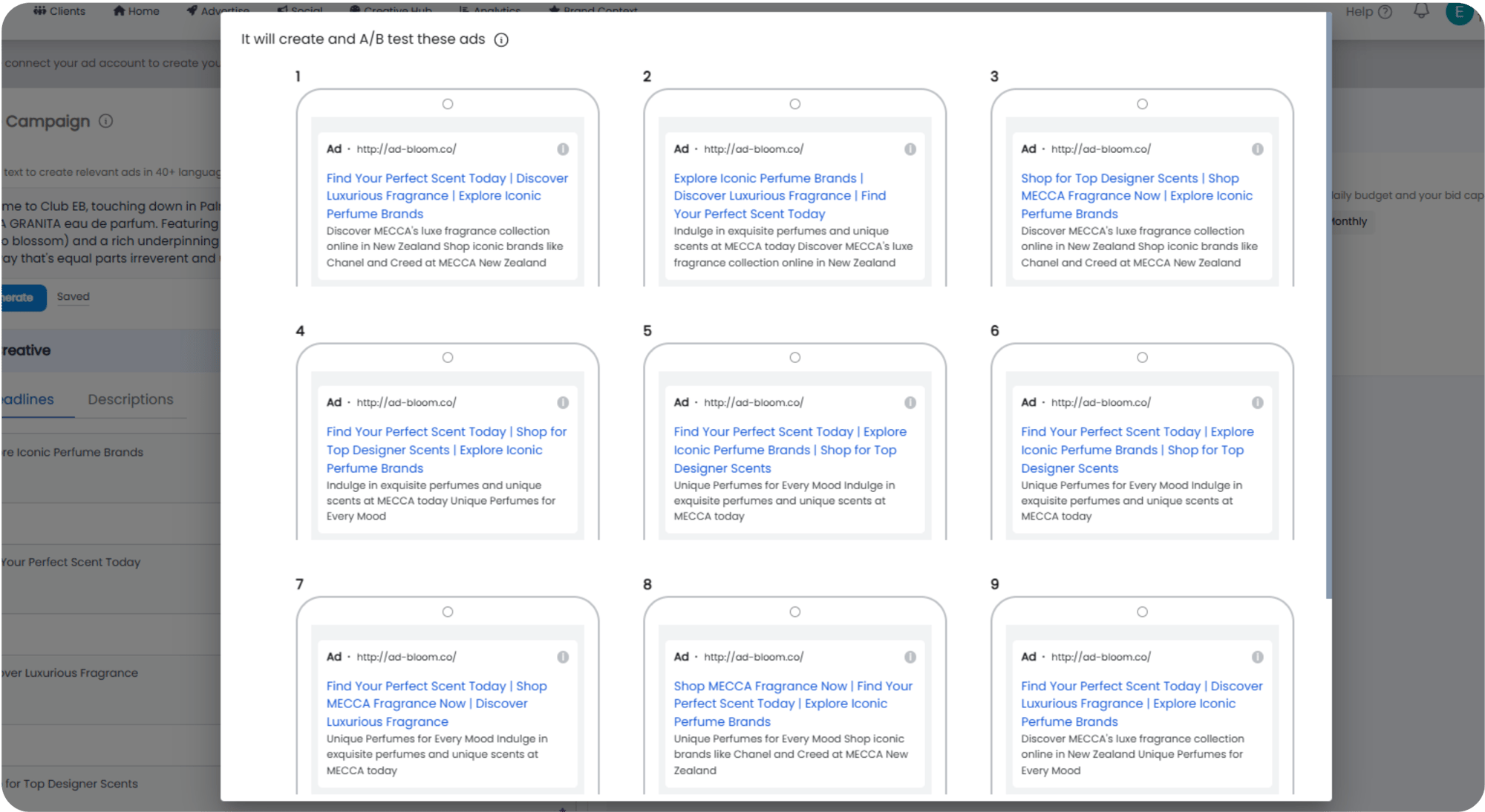
Task: Expand the Creative section header
Action: pos(111,350)
